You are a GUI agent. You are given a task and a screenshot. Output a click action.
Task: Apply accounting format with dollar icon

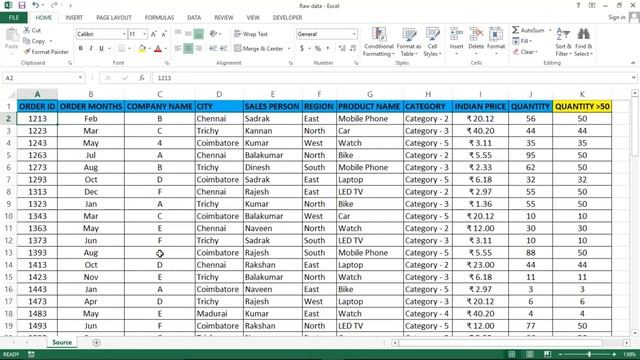click(x=302, y=49)
